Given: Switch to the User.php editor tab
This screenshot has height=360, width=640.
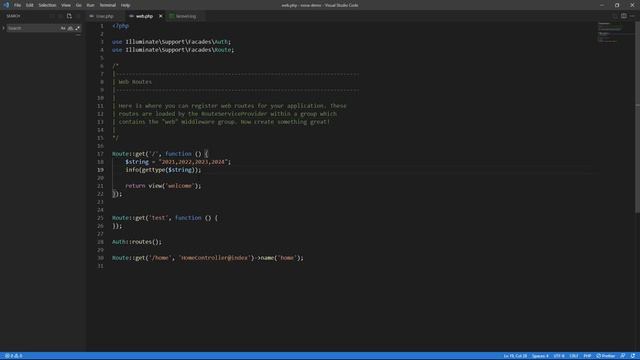Looking at the screenshot, I should coord(104,16).
